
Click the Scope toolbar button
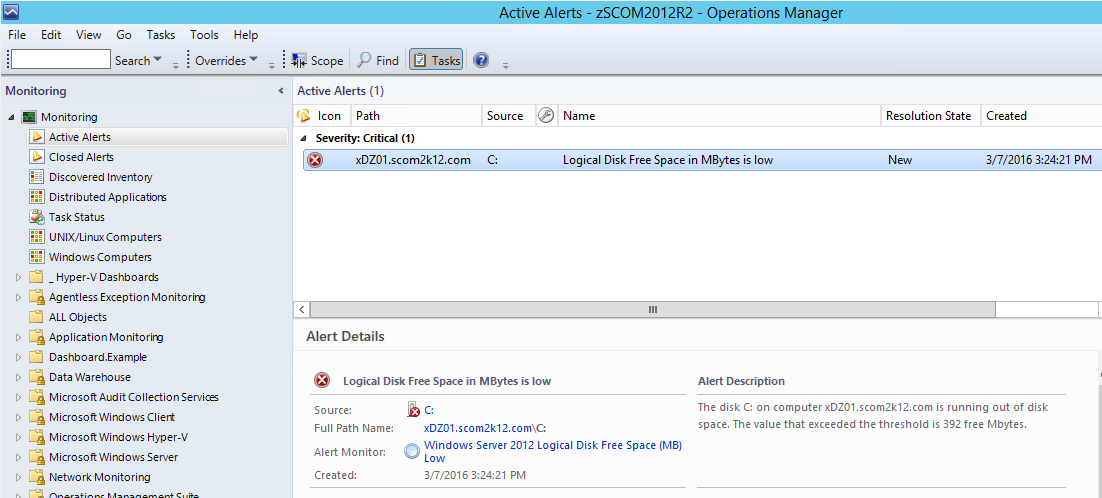(x=317, y=60)
